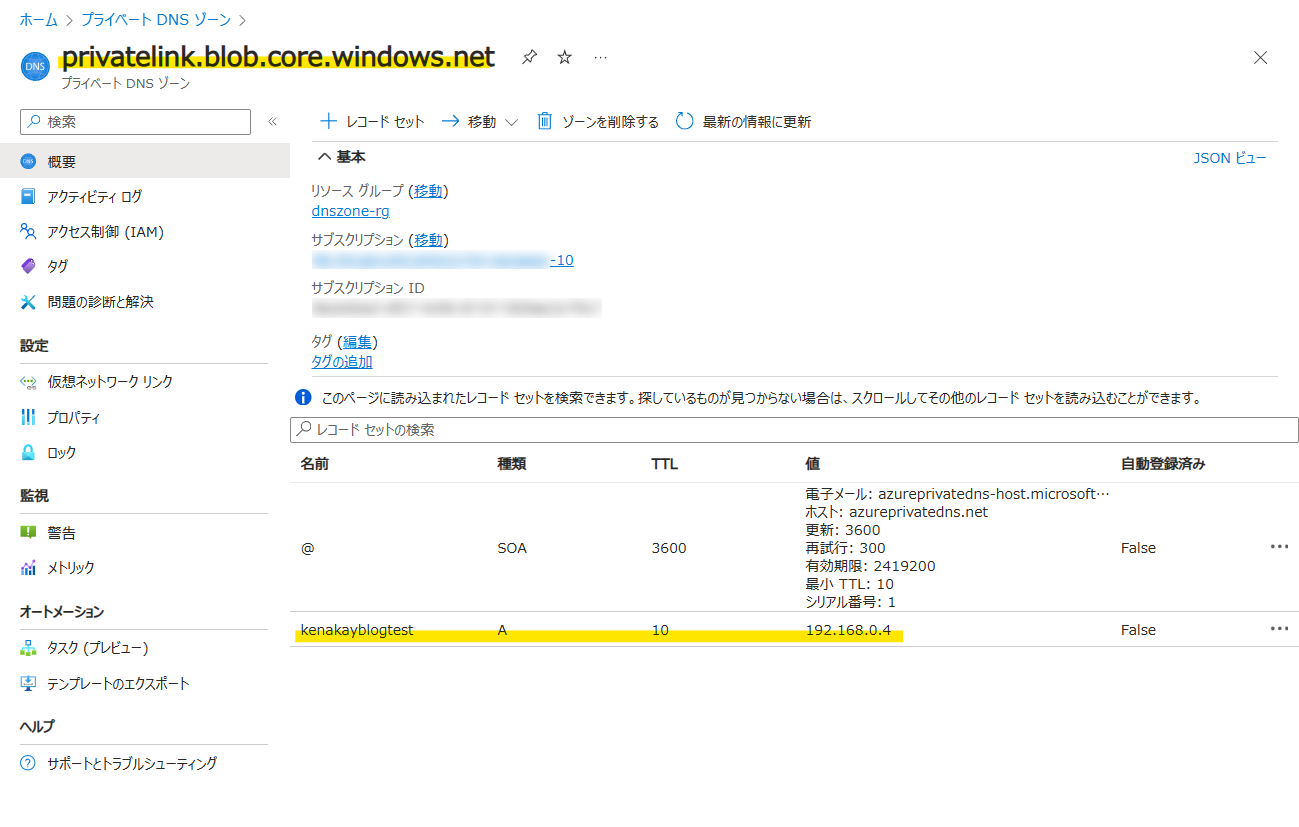Go to 仮想ネットワーク リンク settings
Viewport: 1299px width, 827px height.
click(109, 382)
